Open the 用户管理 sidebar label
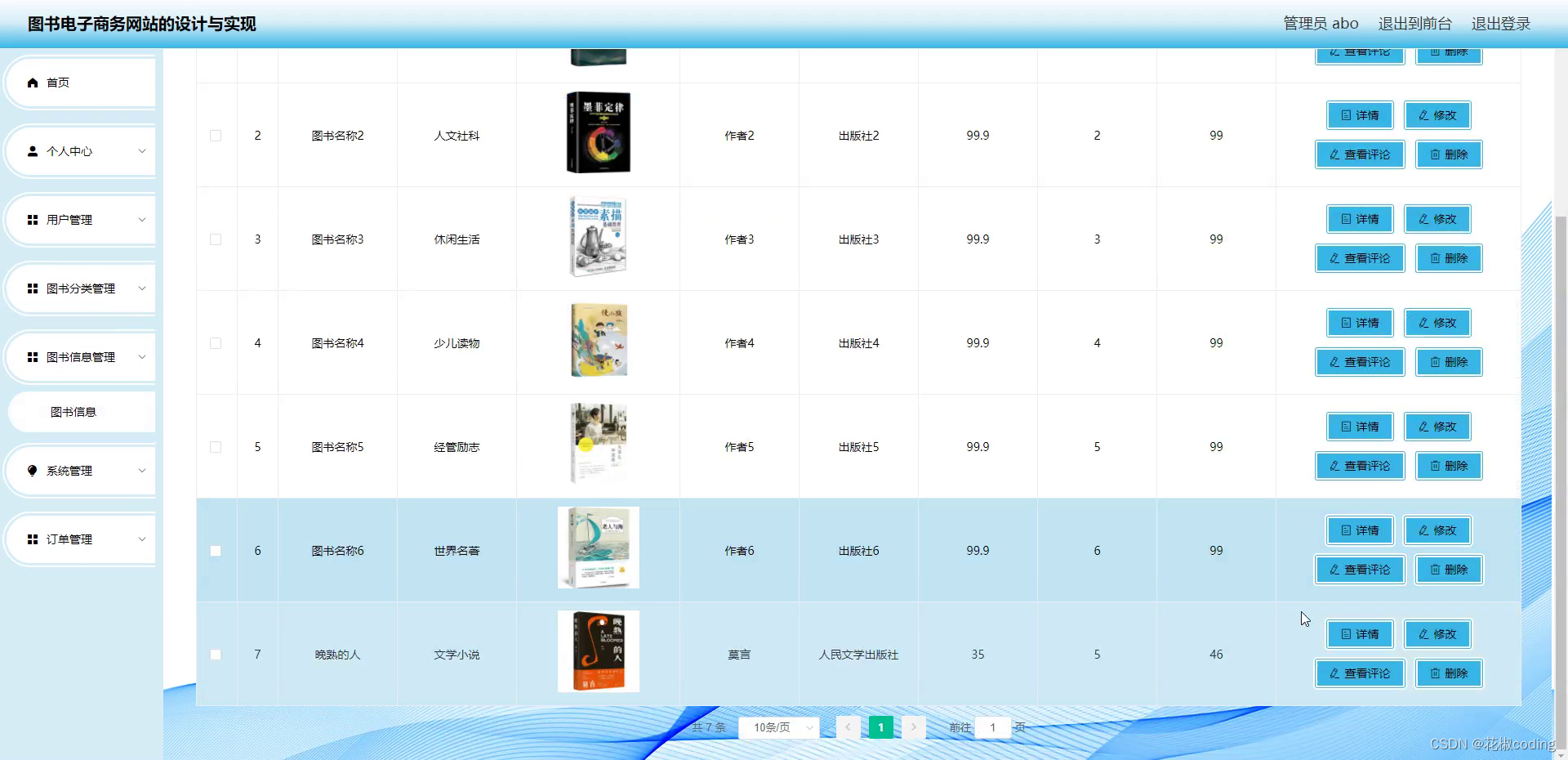 click(x=69, y=220)
